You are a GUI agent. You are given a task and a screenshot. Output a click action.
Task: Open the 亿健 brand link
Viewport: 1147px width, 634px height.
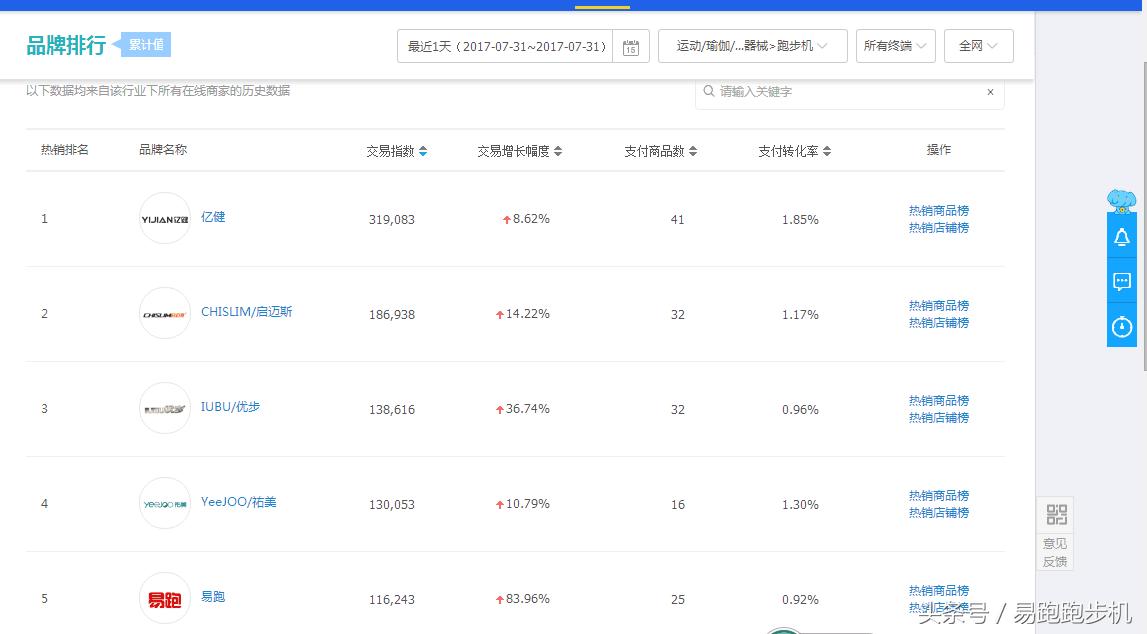[x=213, y=216]
